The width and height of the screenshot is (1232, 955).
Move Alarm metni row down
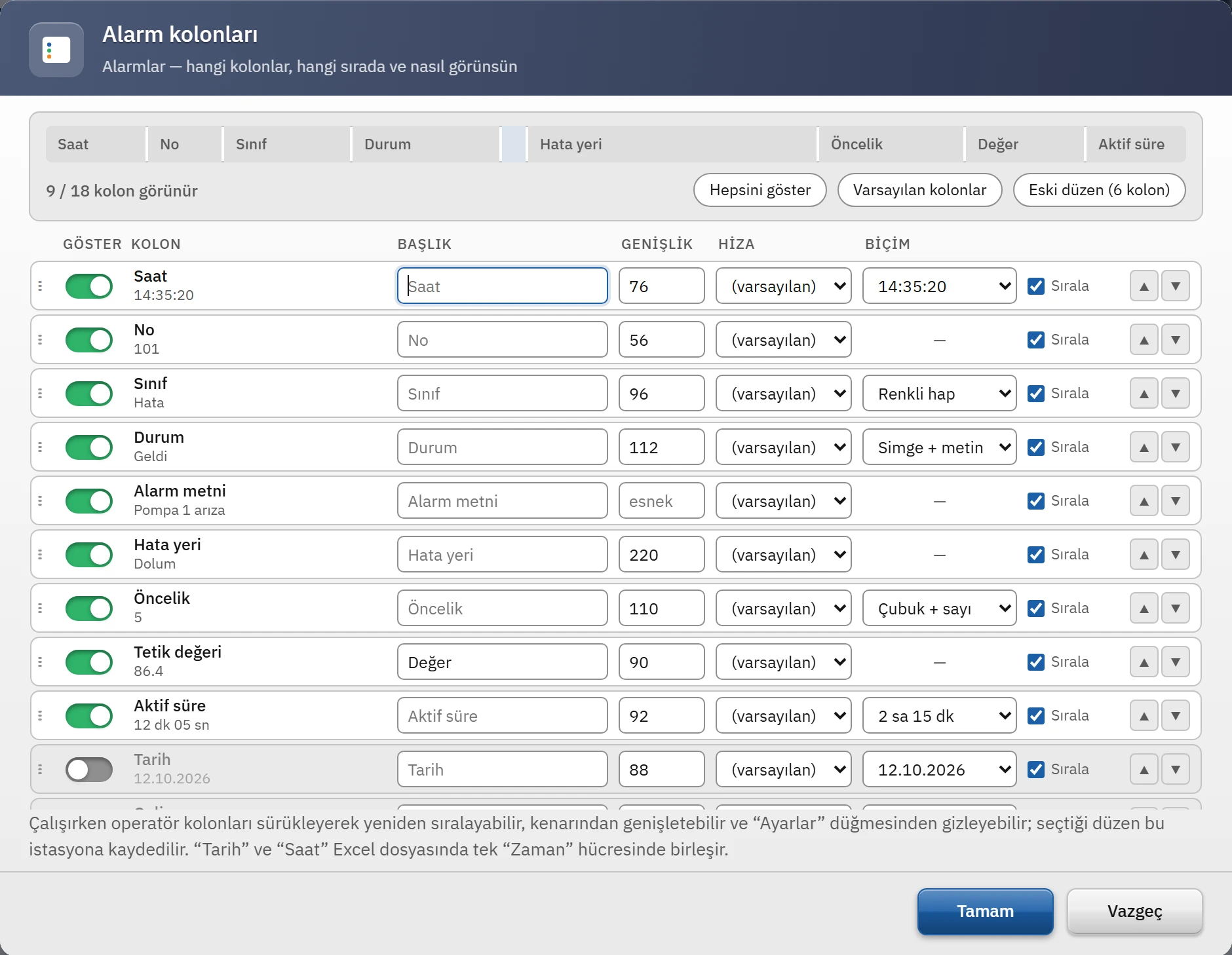tap(1176, 501)
